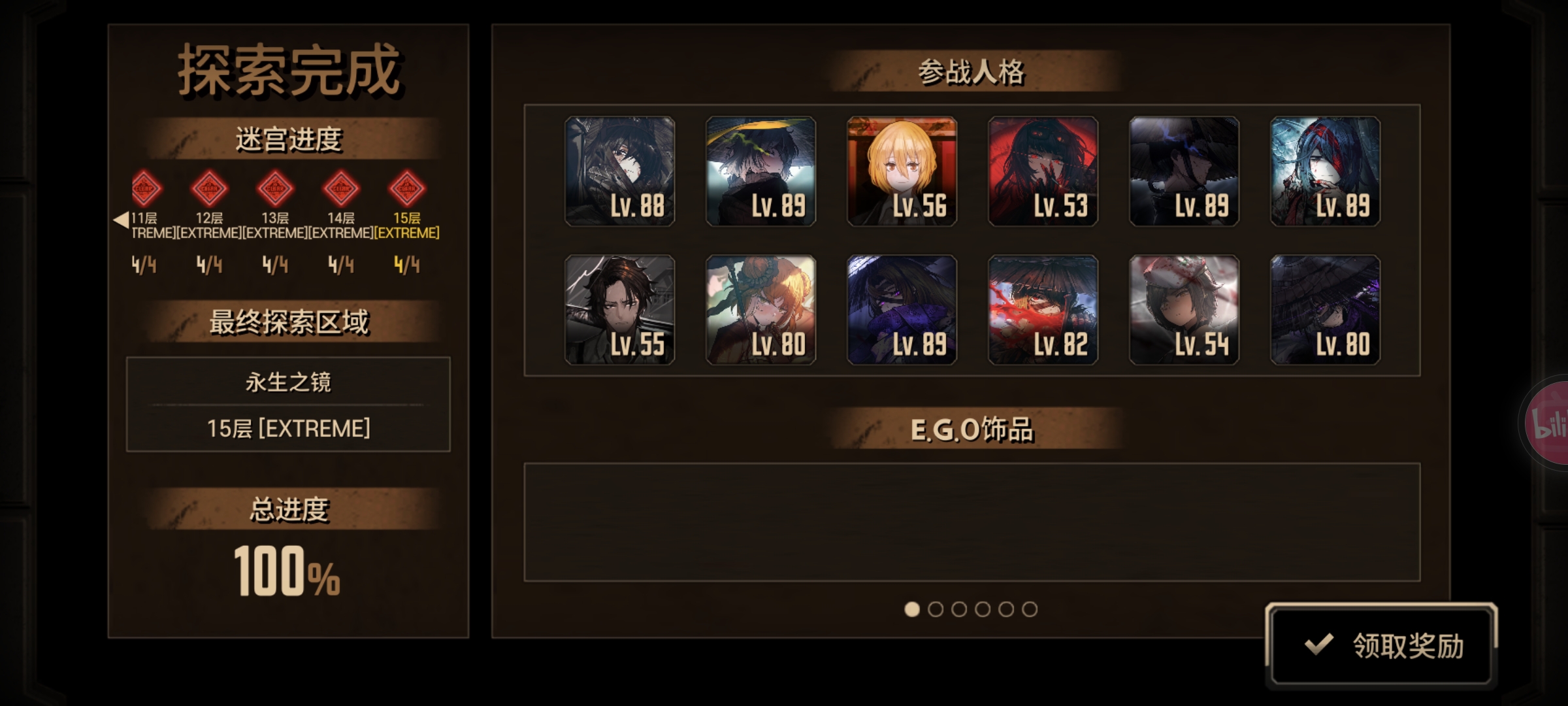The image size is (1568, 706).
Task: Click the 15层 clear diamond icon
Action: point(407,188)
